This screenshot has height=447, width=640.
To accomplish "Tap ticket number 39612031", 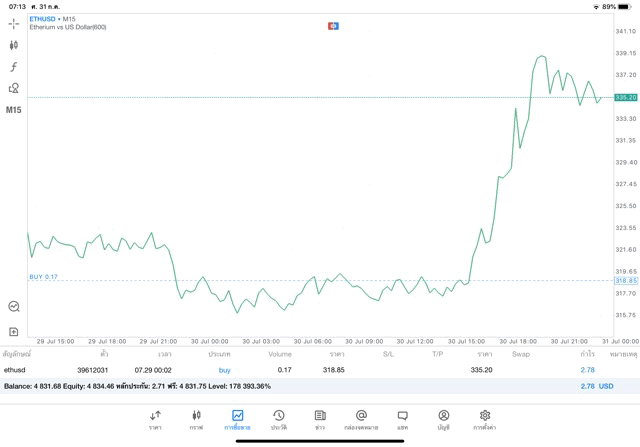I will (x=93, y=370).
